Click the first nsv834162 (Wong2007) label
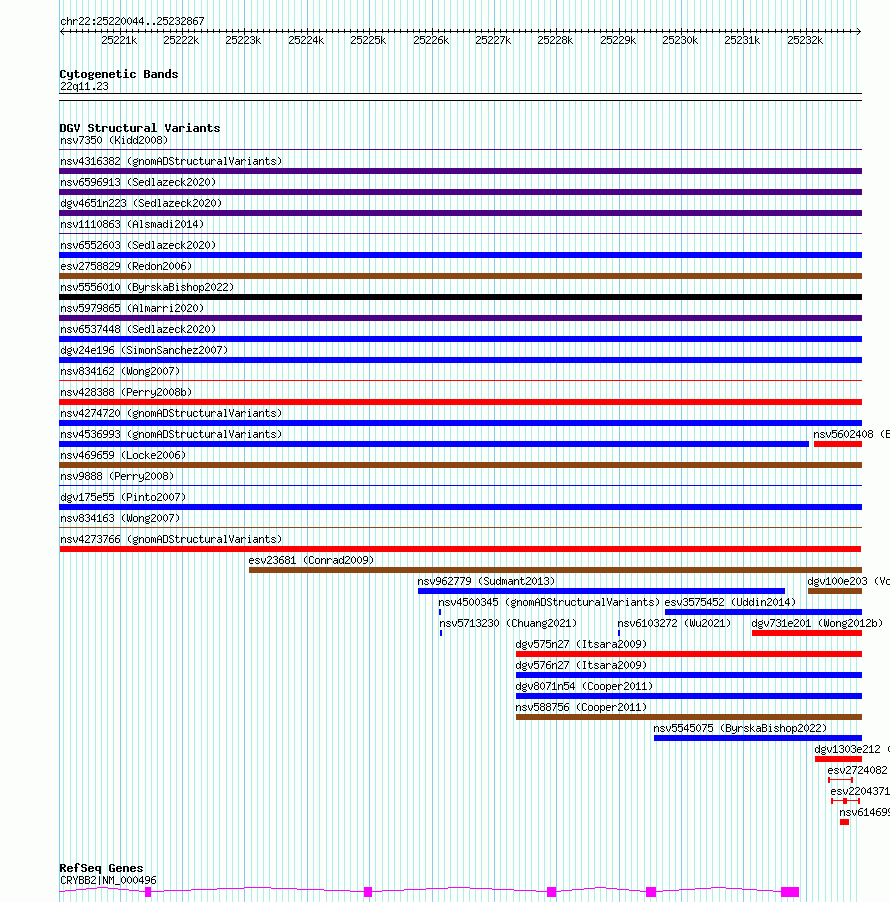The height and width of the screenshot is (902, 890). [x=120, y=371]
